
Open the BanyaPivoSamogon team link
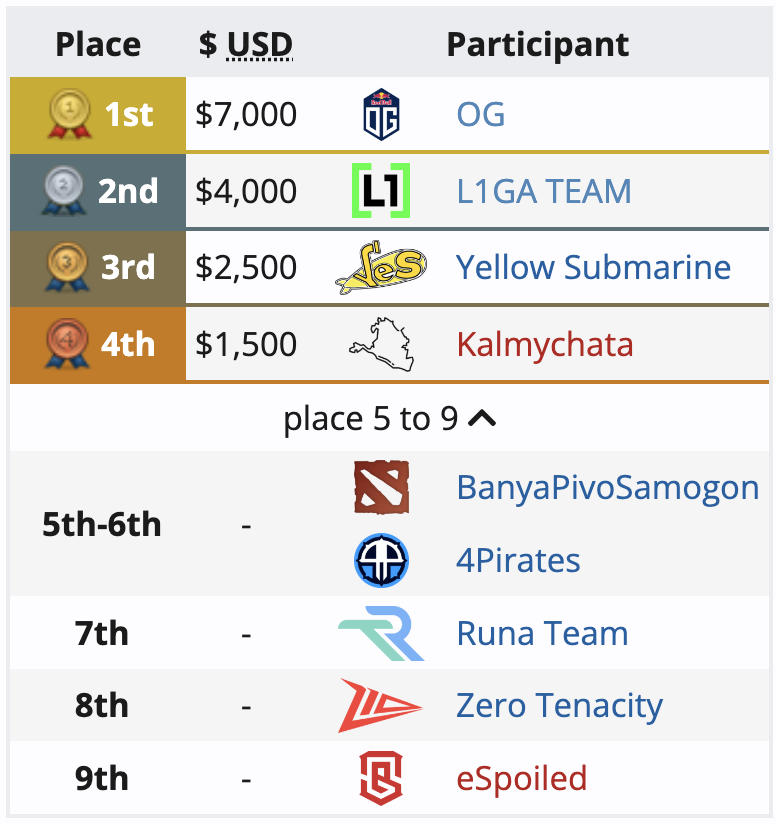pos(608,488)
